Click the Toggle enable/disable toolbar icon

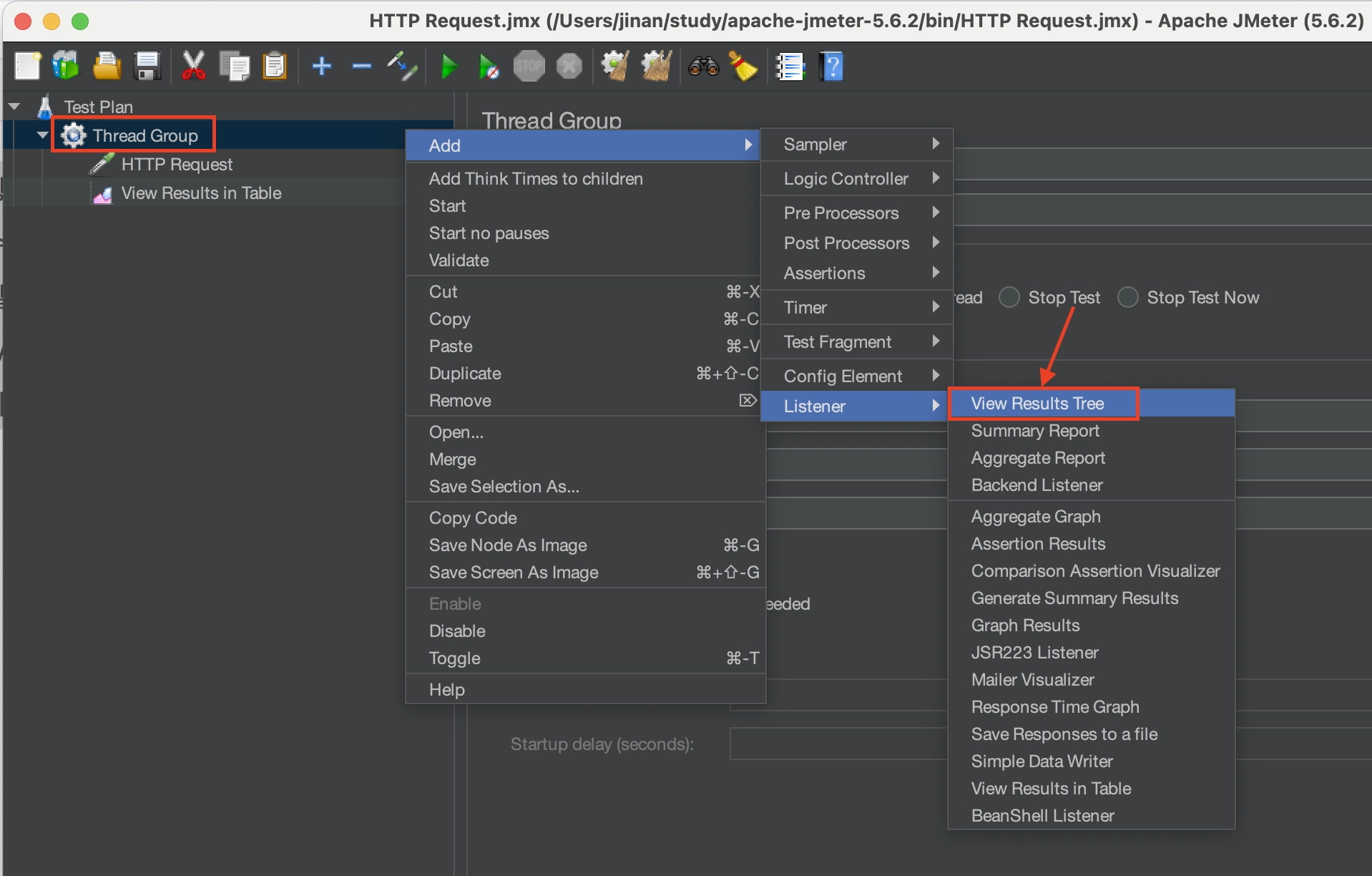[402, 67]
